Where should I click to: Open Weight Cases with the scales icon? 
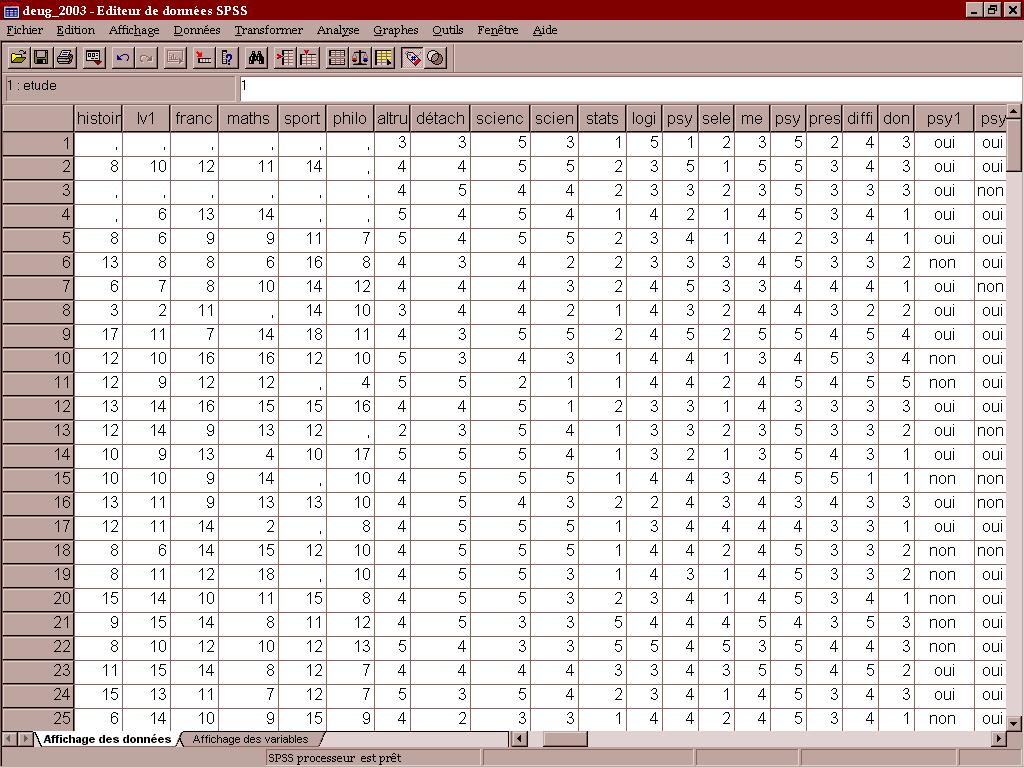click(360, 57)
